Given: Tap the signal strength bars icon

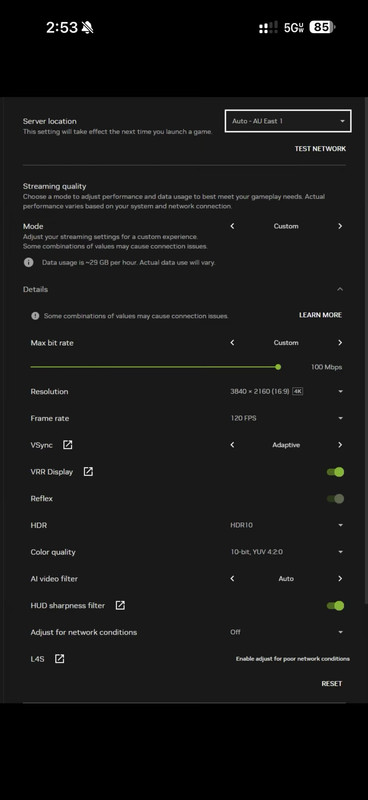Looking at the screenshot, I should [x=268, y=28].
